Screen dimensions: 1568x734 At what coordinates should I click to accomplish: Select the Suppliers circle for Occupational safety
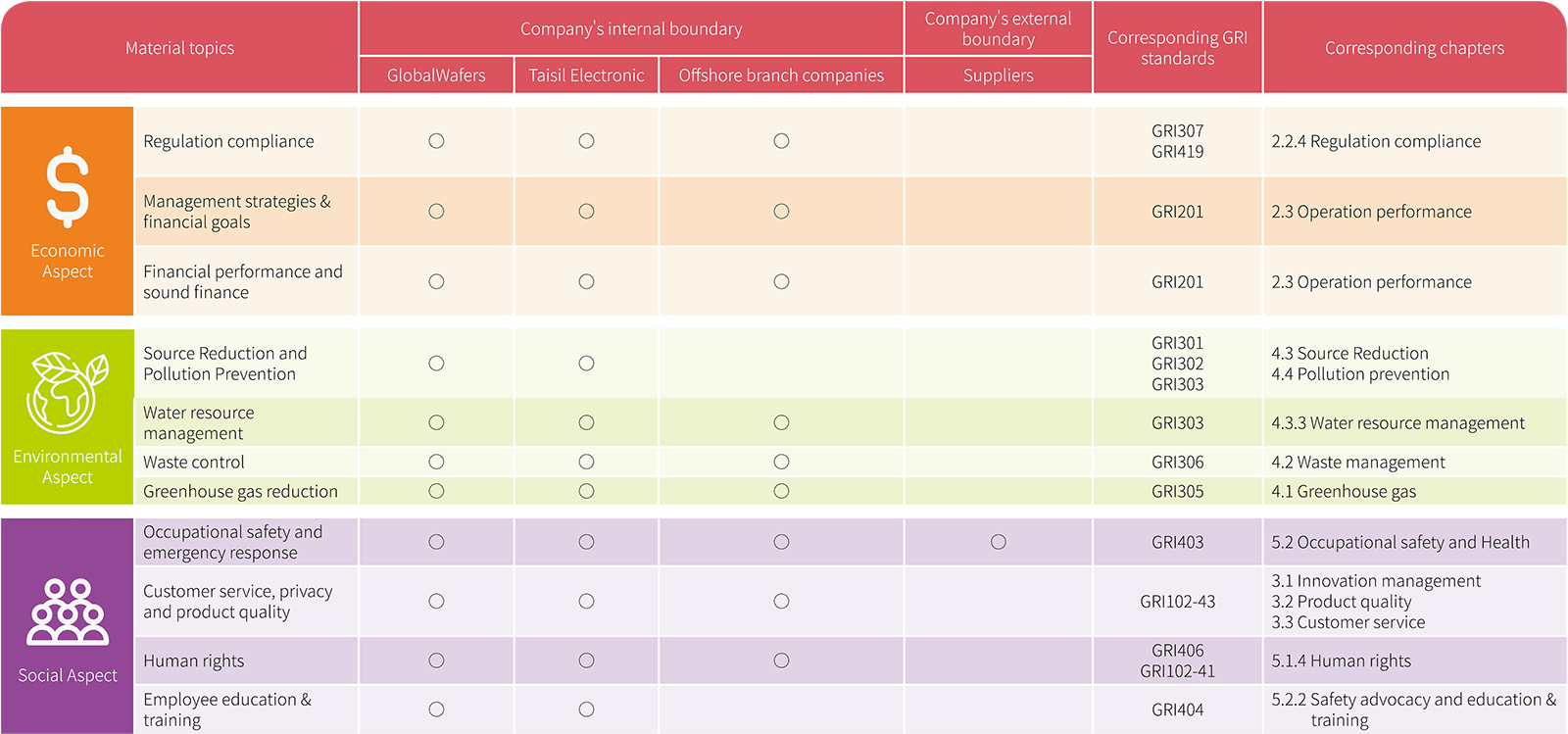pos(998,542)
